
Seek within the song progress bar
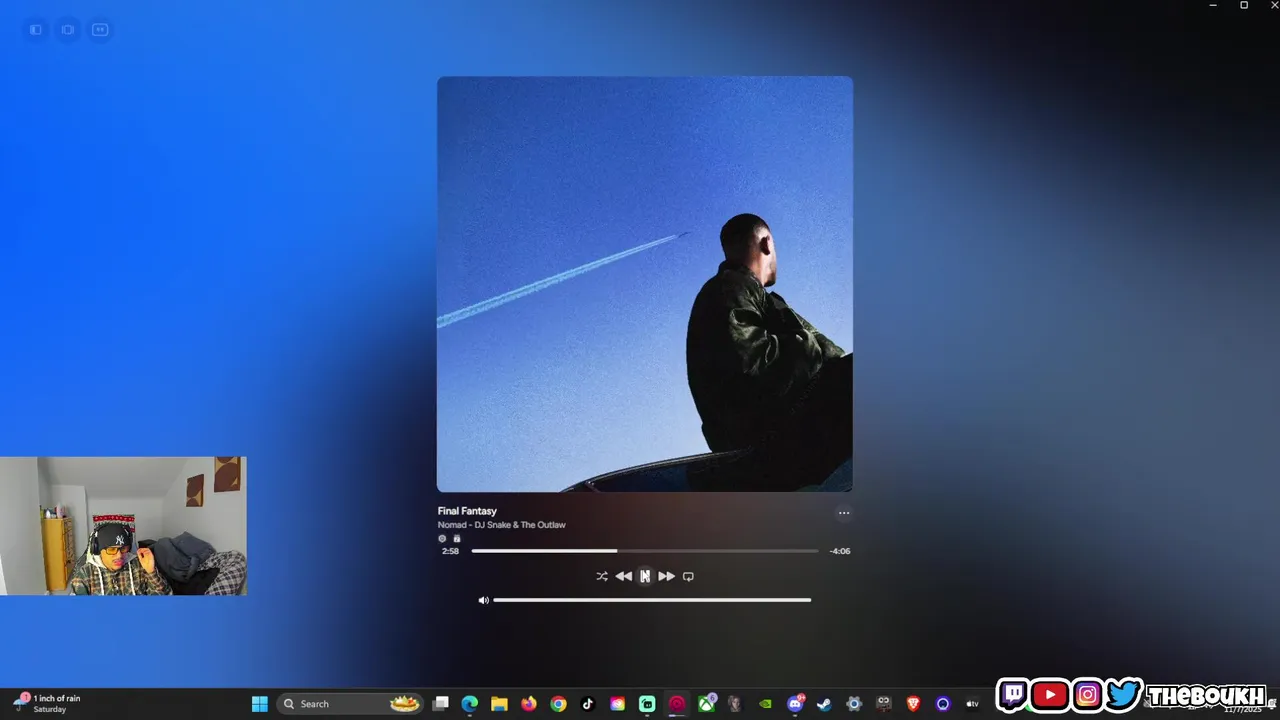(x=645, y=551)
